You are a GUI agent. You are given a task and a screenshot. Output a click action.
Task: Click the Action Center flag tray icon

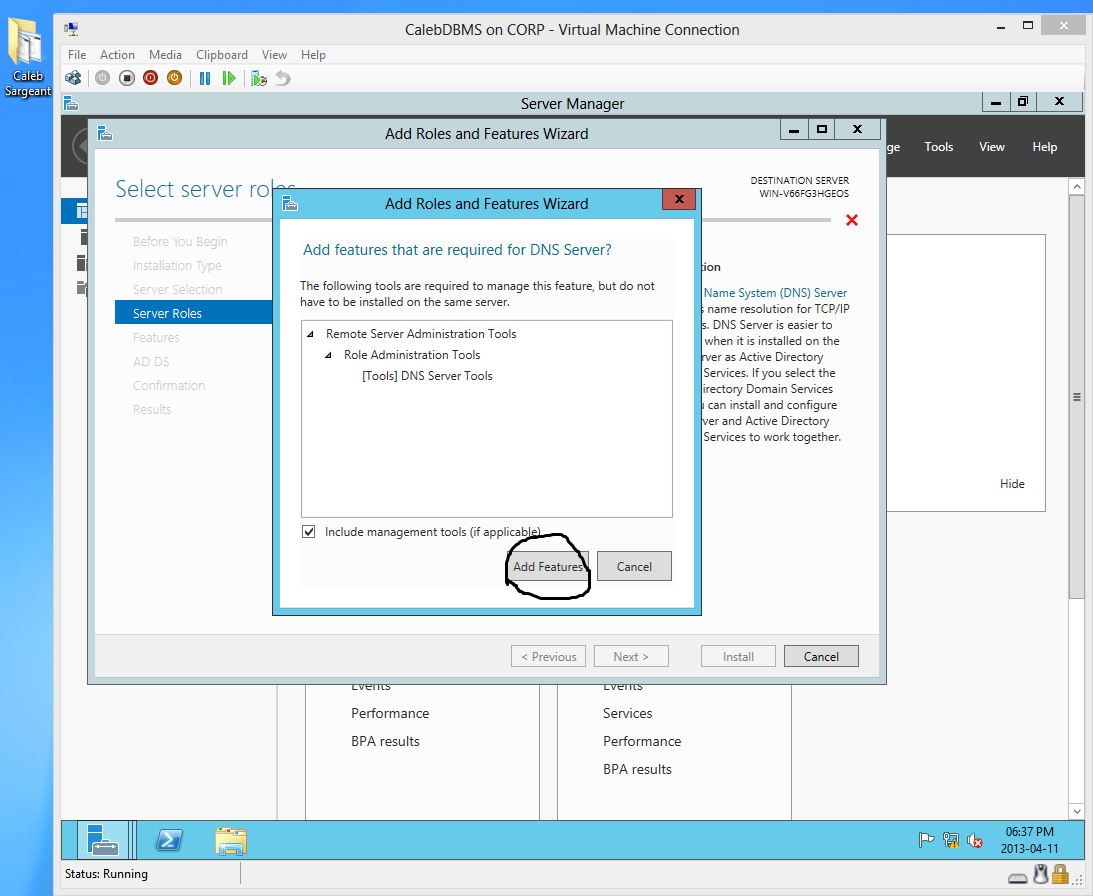(x=926, y=840)
